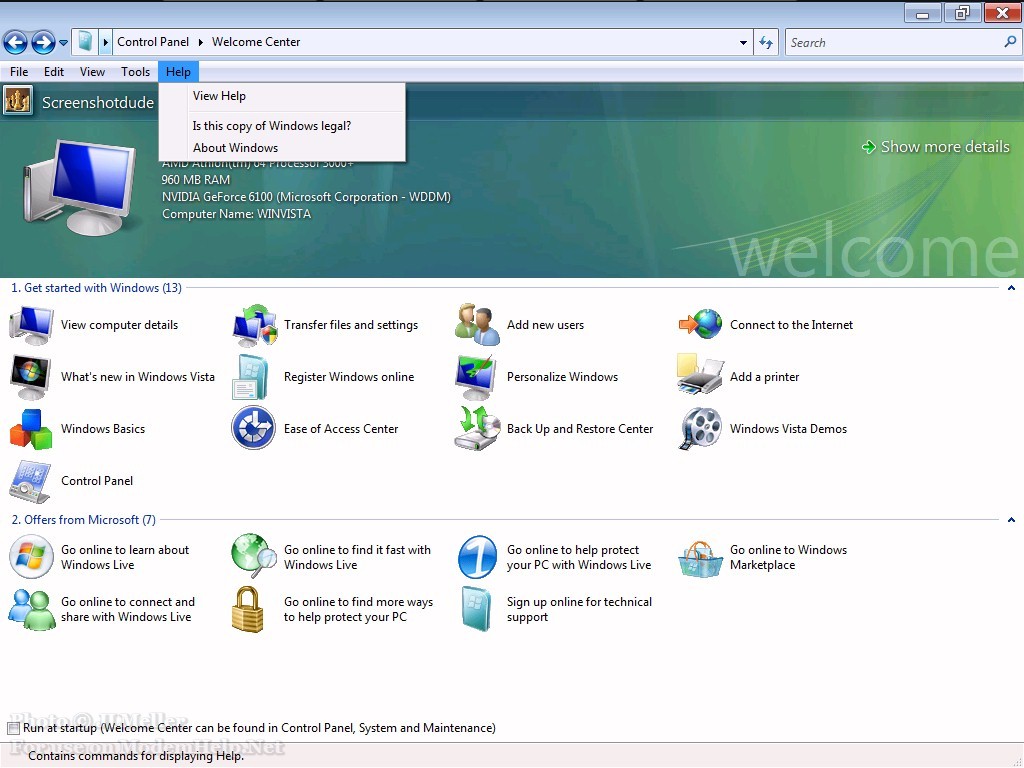Click the 2. Offers from Microsoft heading
Viewport: 1024px width, 768px height.
click(84, 520)
